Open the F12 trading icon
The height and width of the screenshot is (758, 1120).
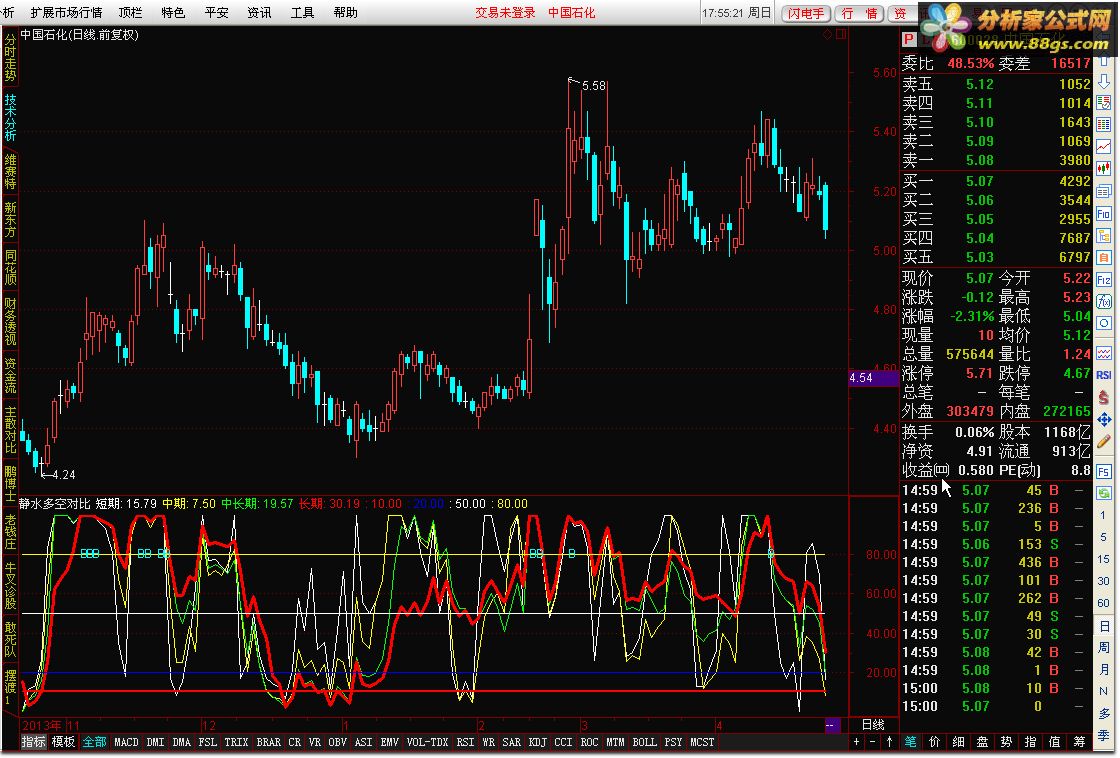tap(1104, 279)
